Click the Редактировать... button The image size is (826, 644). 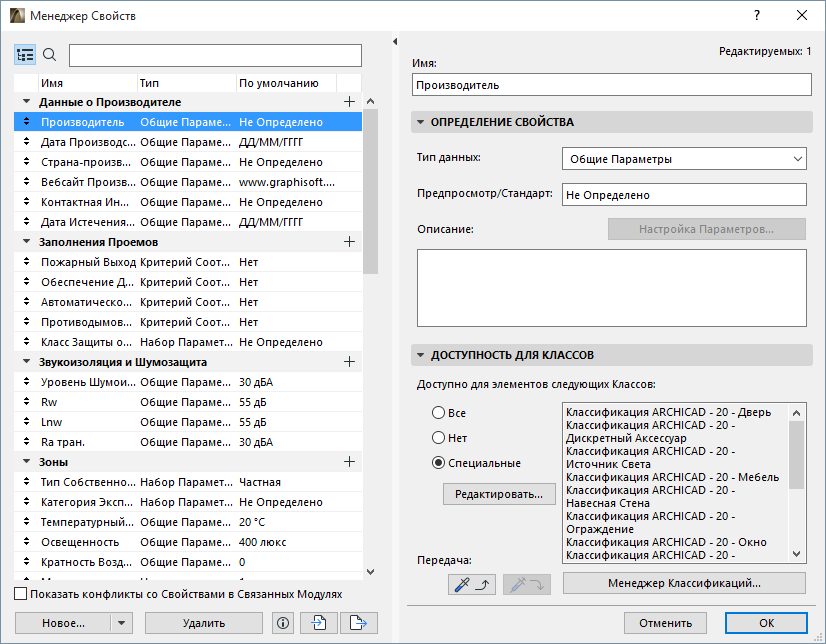pos(499,494)
